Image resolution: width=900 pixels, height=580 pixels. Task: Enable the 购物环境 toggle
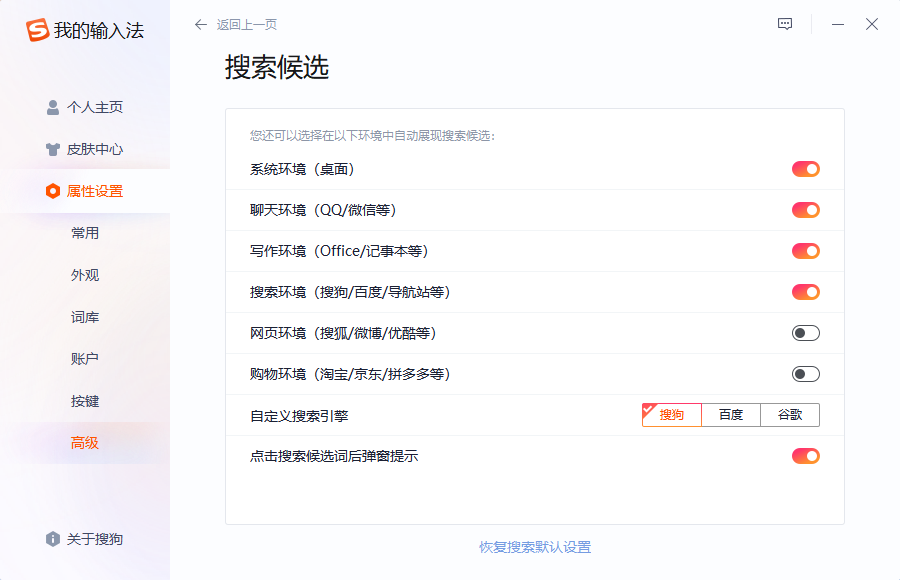(804, 373)
